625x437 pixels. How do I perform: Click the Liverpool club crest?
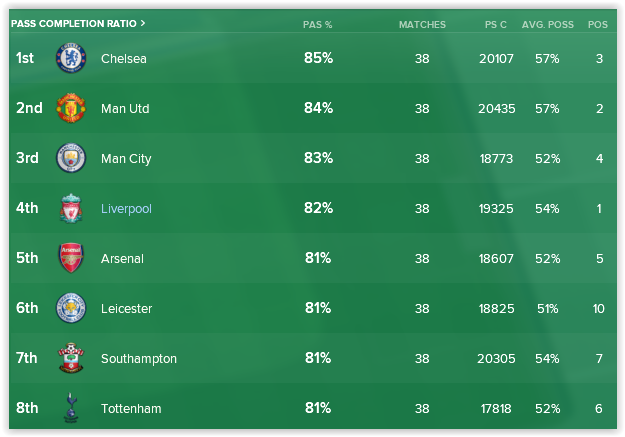tap(72, 208)
